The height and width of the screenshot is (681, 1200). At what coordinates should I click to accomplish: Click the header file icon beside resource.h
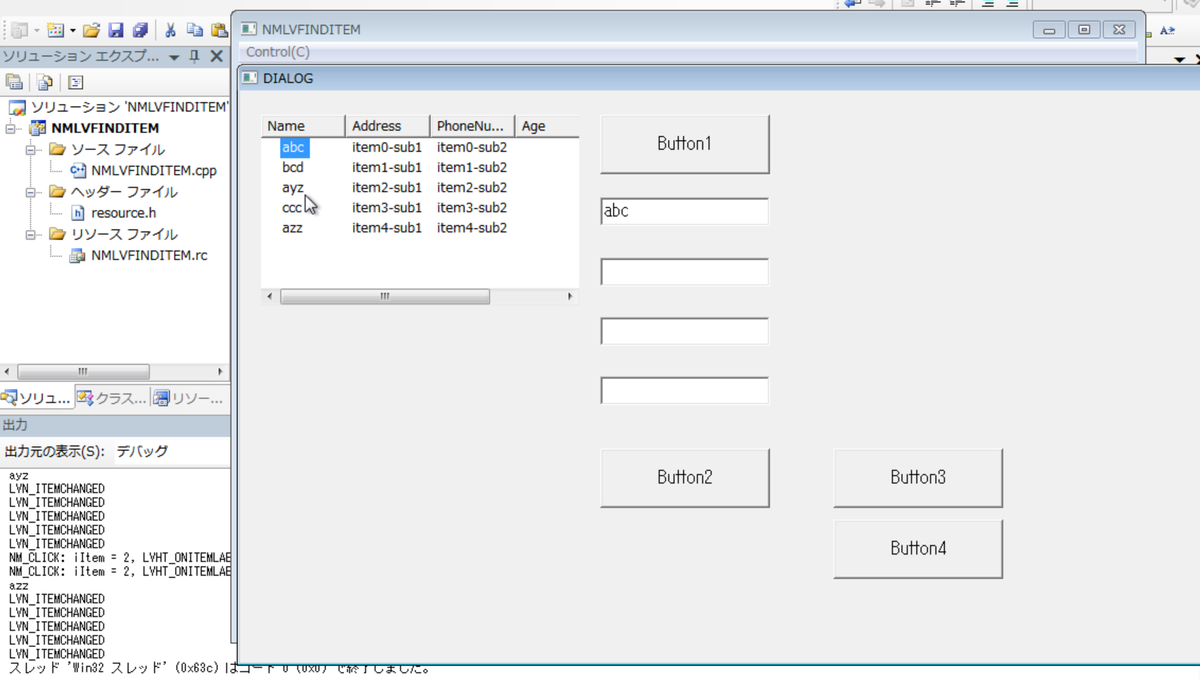78,213
